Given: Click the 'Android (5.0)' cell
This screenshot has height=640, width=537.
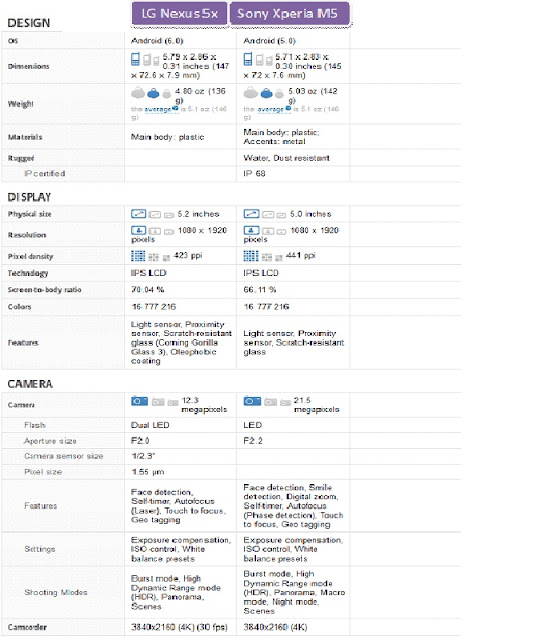Looking at the screenshot, I should click(x=270, y=41).
